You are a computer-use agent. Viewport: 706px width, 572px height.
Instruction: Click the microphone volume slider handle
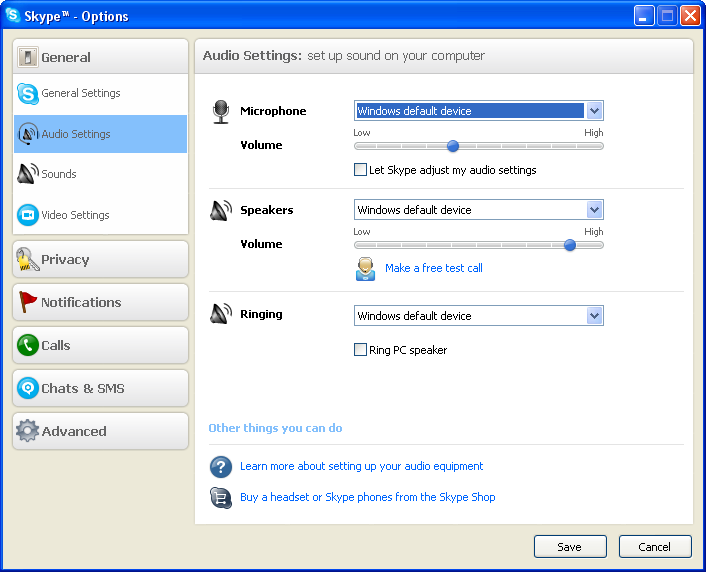coord(453,146)
